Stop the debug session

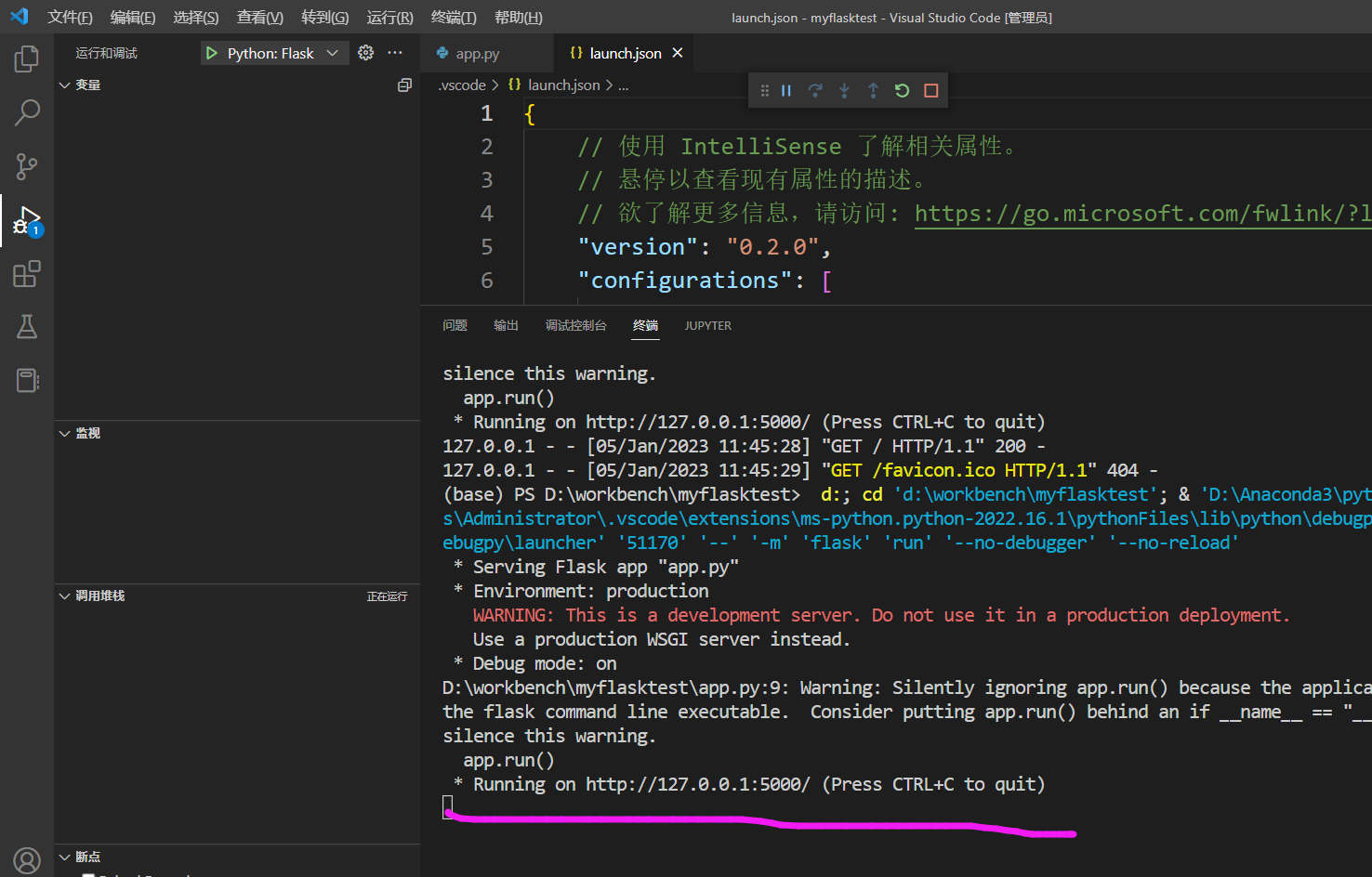point(930,90)
